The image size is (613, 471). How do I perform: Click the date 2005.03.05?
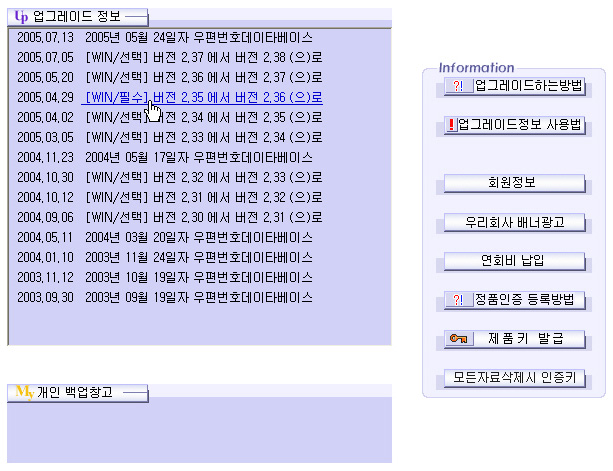[45, 137]
